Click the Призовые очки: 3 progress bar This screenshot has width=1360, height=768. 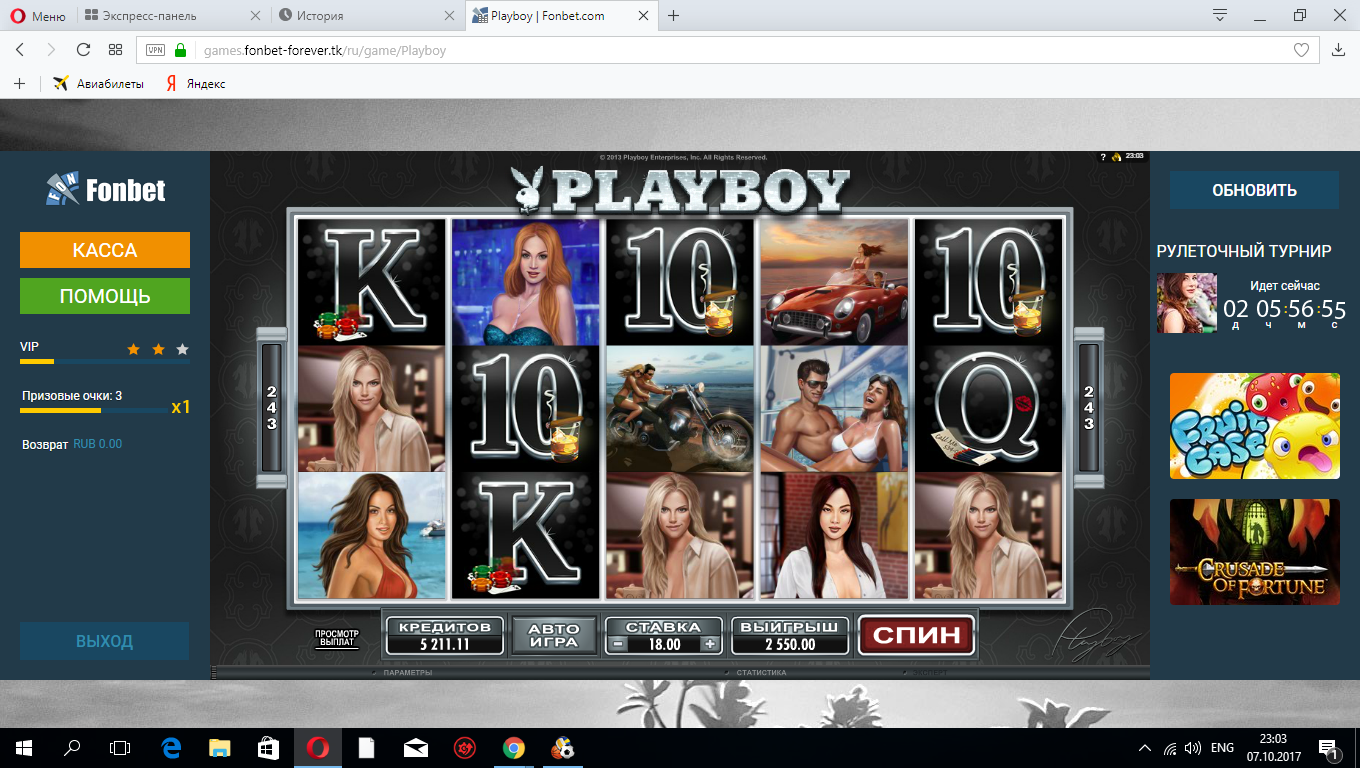(x=95, y=410)
